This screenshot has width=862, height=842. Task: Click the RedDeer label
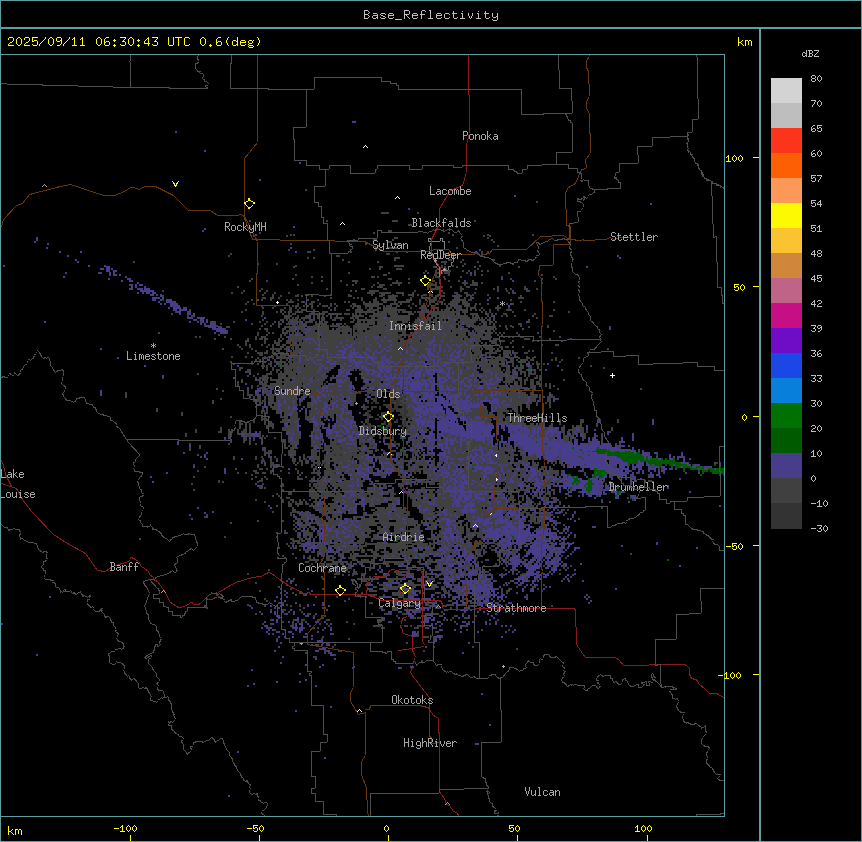pyautogui.click(x=440, y=255)
